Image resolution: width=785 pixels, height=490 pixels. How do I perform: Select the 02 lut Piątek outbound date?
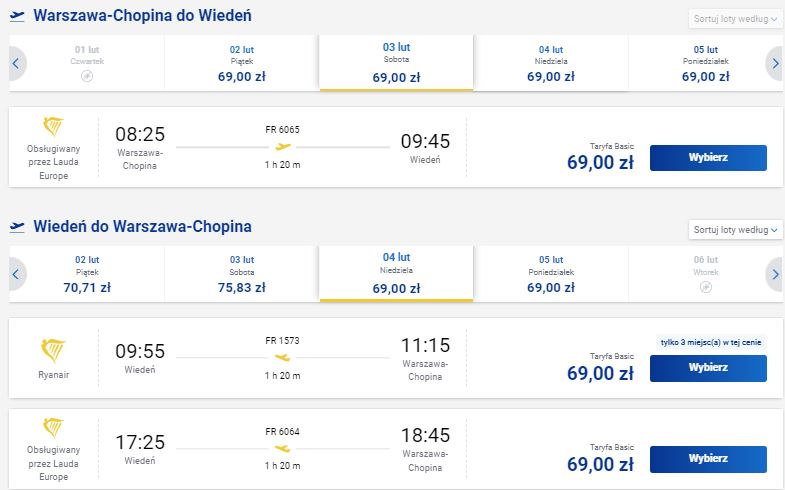click(x=242, y=63)
